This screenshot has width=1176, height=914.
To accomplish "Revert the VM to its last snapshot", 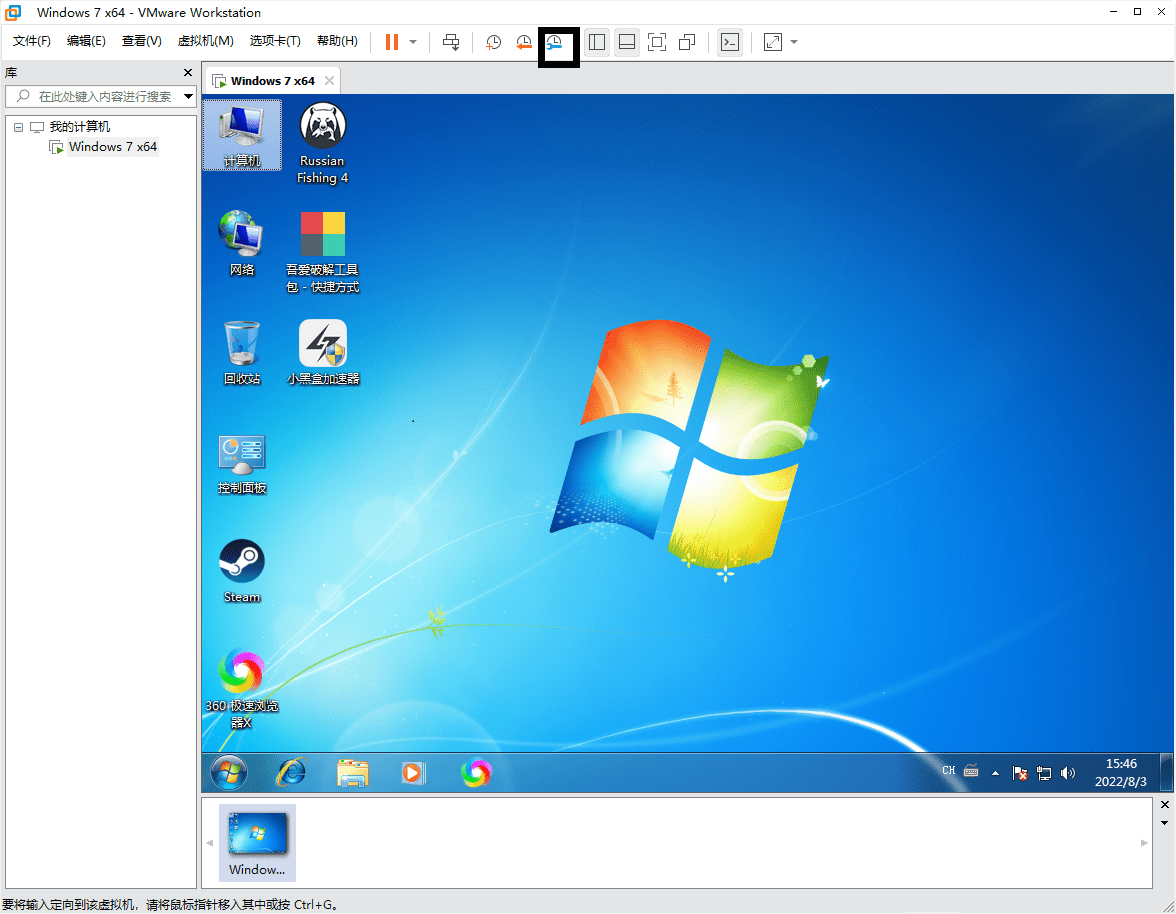I will coord(524,42).
